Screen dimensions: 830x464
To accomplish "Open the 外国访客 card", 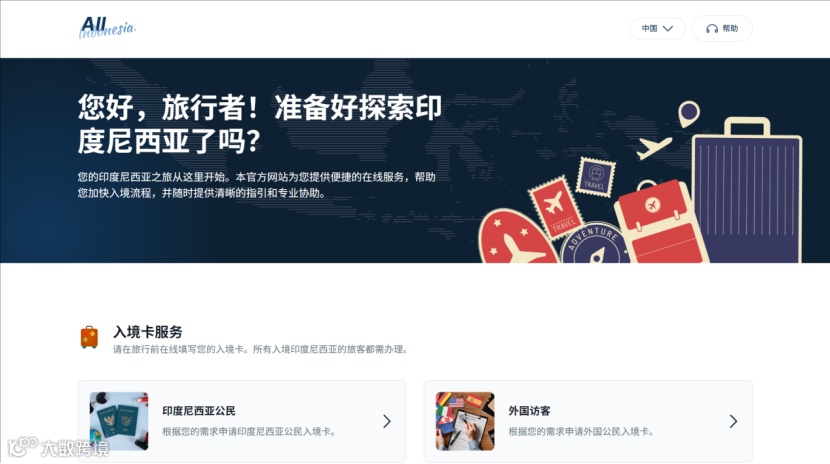I will (x=588, y=421).
